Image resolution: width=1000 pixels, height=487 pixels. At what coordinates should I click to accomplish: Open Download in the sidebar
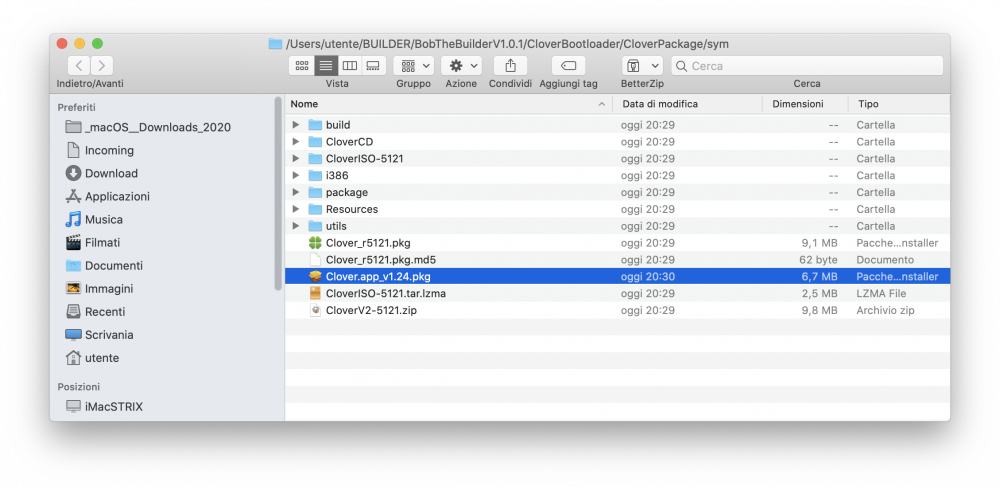pyautogui.click(x=102, y=173)
